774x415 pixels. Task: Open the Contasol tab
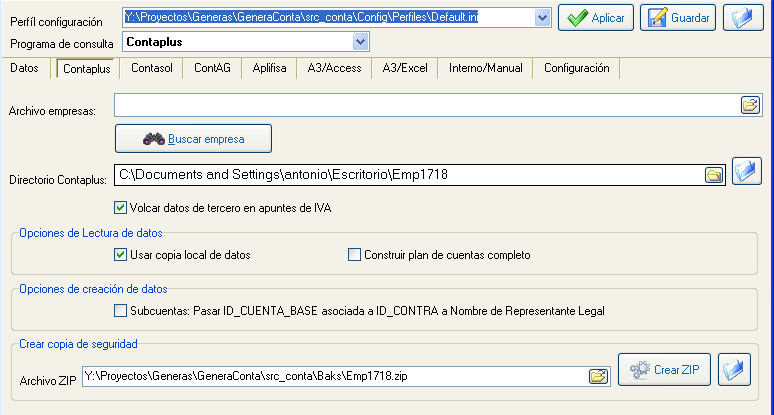(152, 68)
